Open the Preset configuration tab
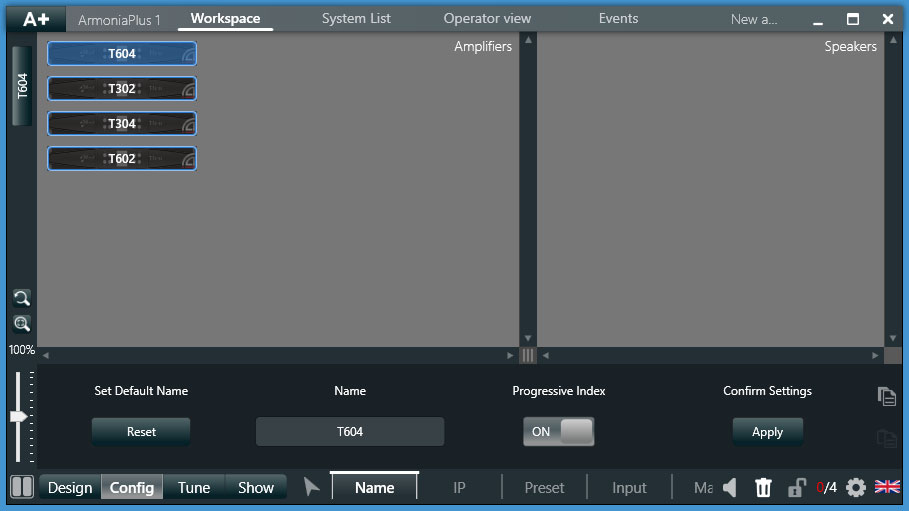 coord(544,487)
